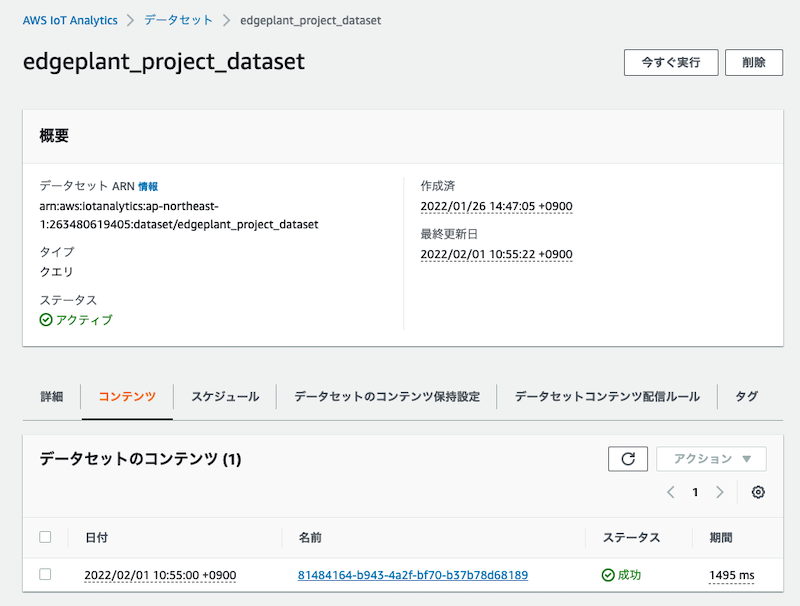Open データセットコンテンツ配信ルール tab
This screenshot has height=606, width=800.
point(607,396)
